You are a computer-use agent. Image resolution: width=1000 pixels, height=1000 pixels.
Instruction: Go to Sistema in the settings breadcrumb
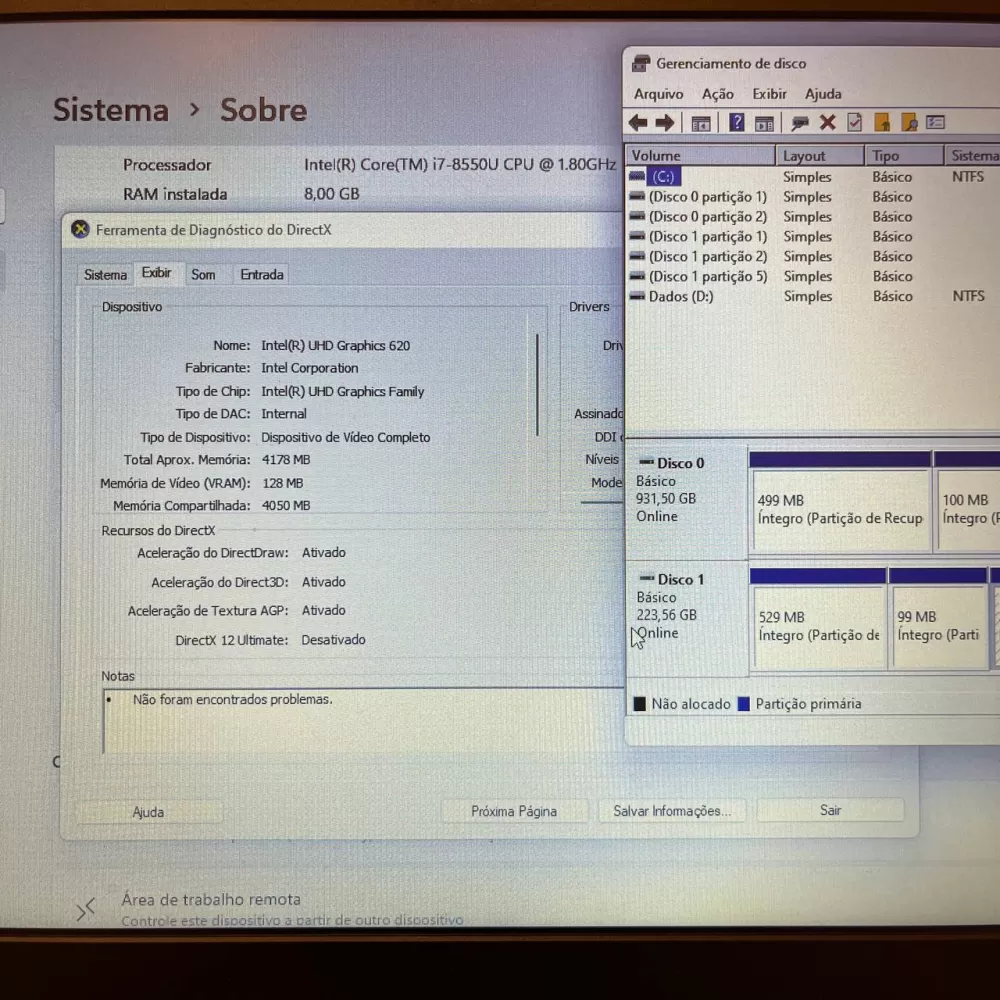click(111, 110)
